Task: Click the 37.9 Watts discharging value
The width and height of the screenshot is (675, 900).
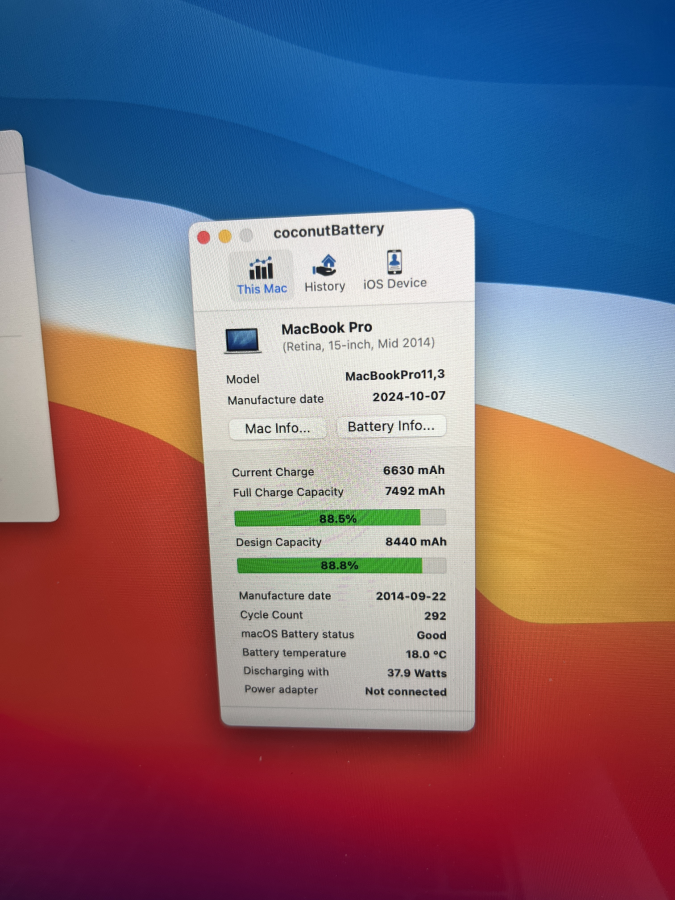Action: click(x=417, y=673)
